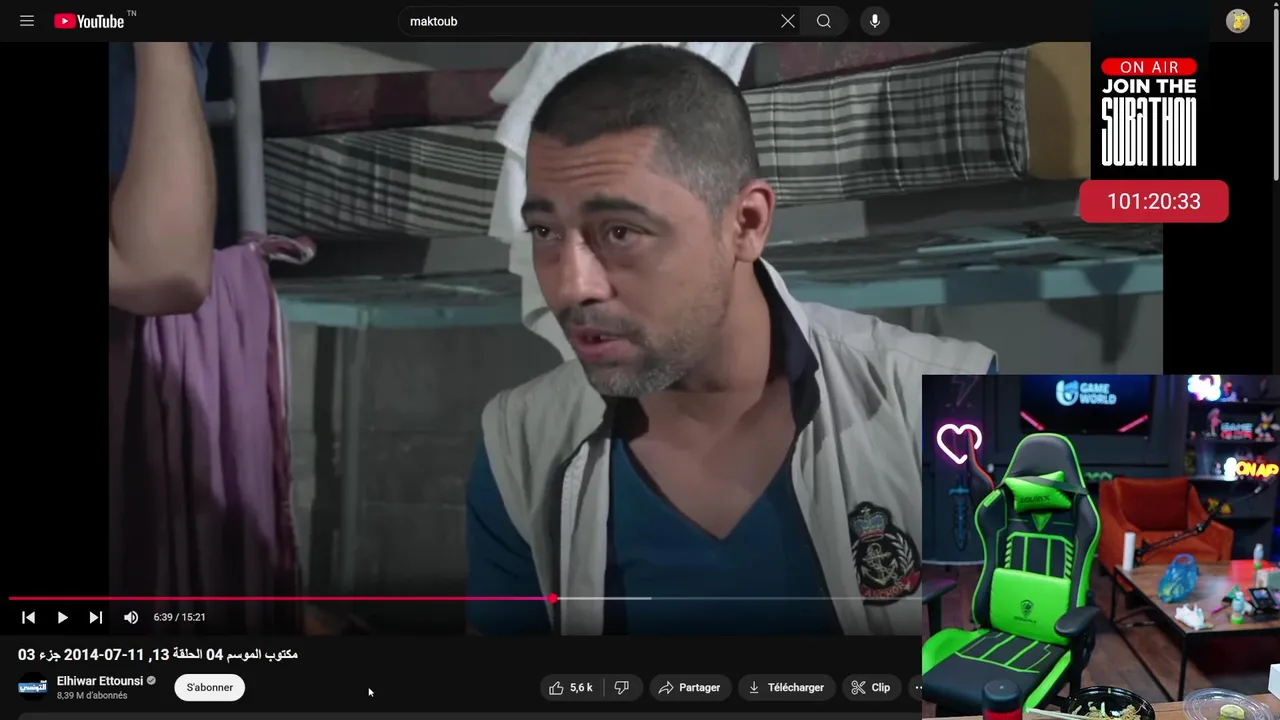Screen dimensions: 1280x720
Task: Share video via Partager button
Action: [x=689, y=688]
